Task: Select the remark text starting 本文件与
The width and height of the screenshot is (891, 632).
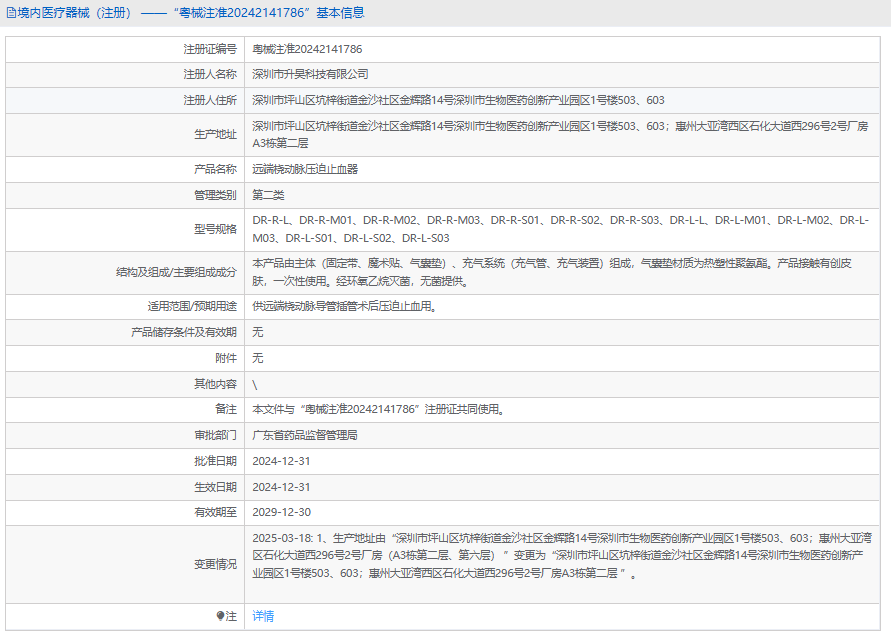Action: coord(379,409)
